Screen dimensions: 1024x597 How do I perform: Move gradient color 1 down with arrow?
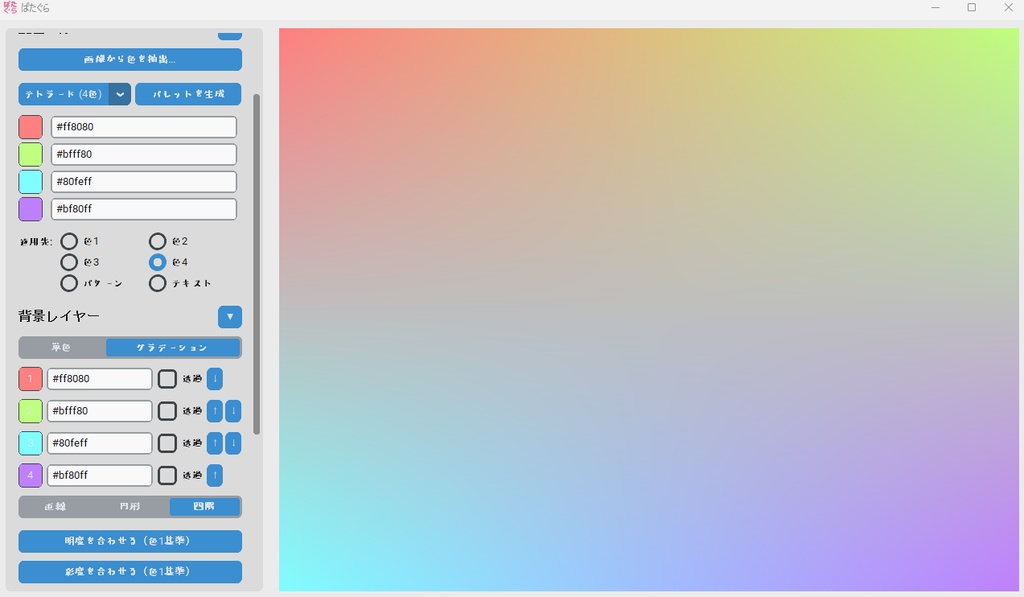coord(214,379)
